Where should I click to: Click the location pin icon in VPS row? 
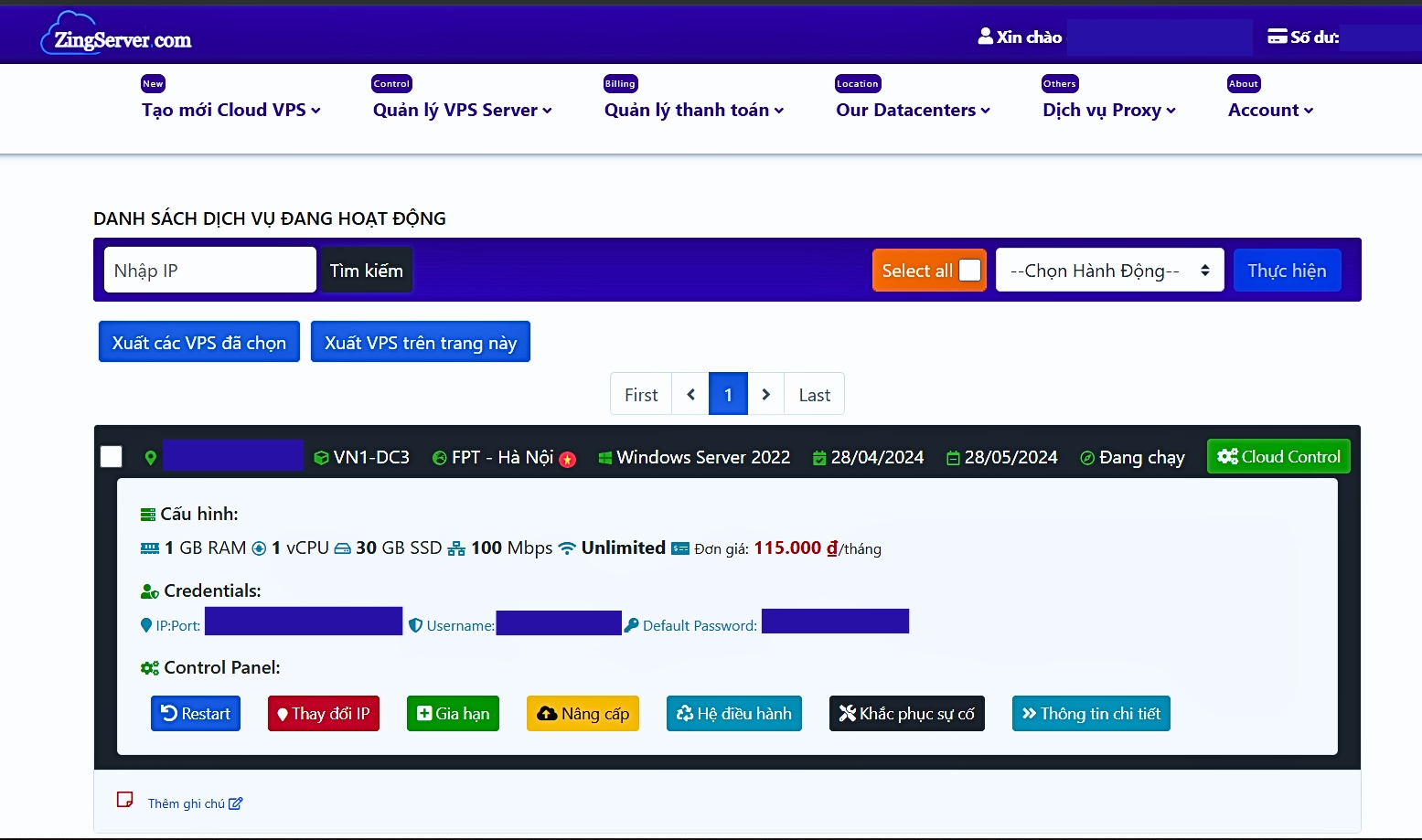coord(151,457)
